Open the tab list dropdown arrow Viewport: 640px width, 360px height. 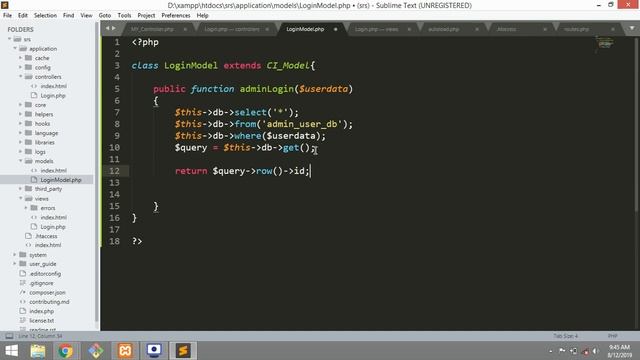tap(632, 29)
